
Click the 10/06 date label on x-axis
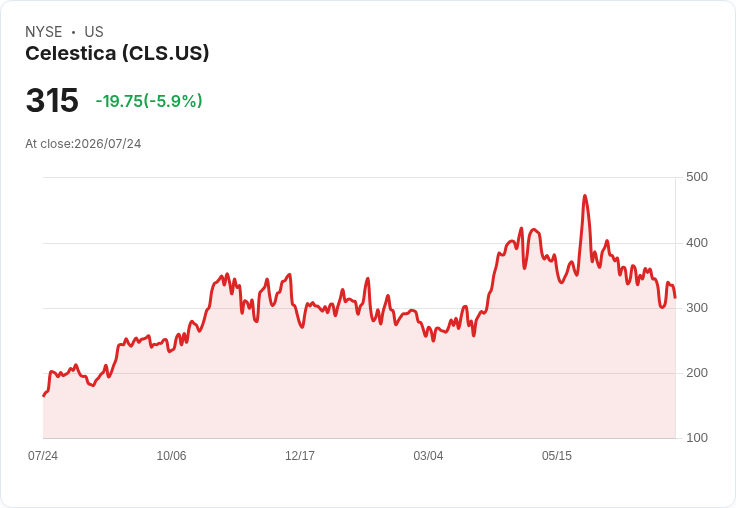pos(171,455)
